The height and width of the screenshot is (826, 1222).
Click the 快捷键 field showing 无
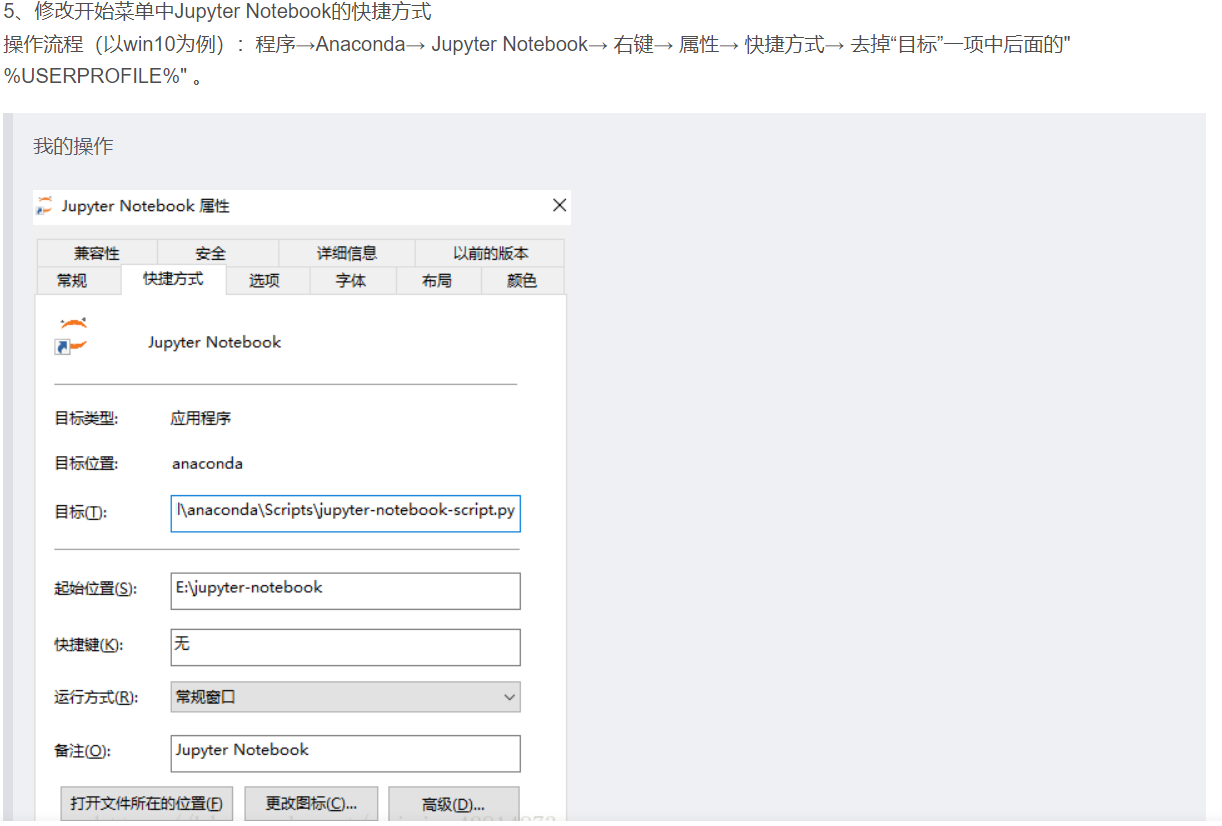point(345,646)
